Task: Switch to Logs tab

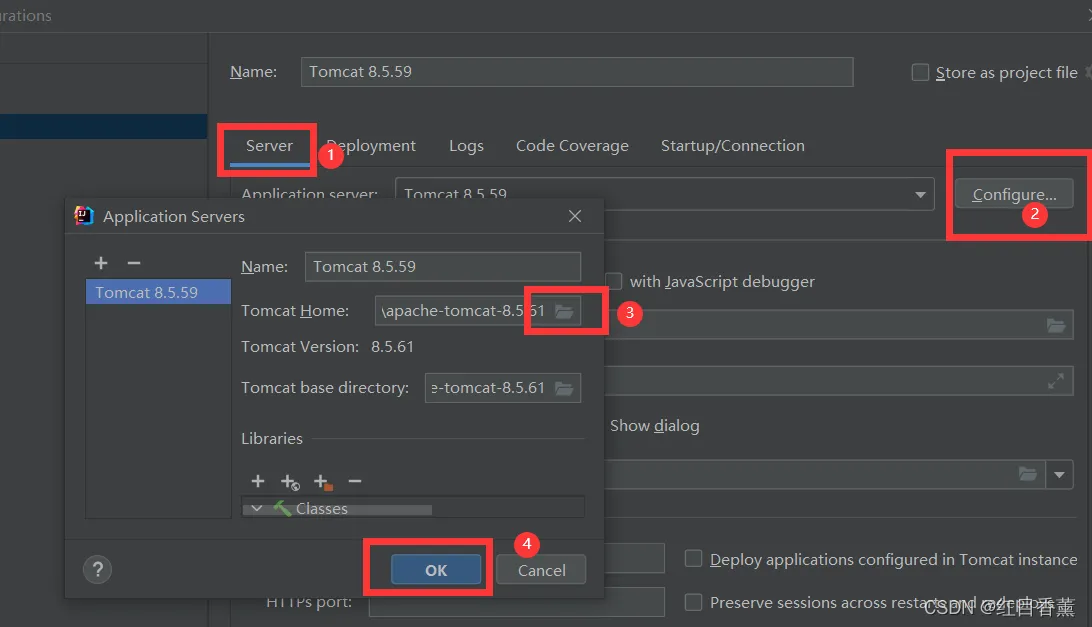Action: point(466,146)
